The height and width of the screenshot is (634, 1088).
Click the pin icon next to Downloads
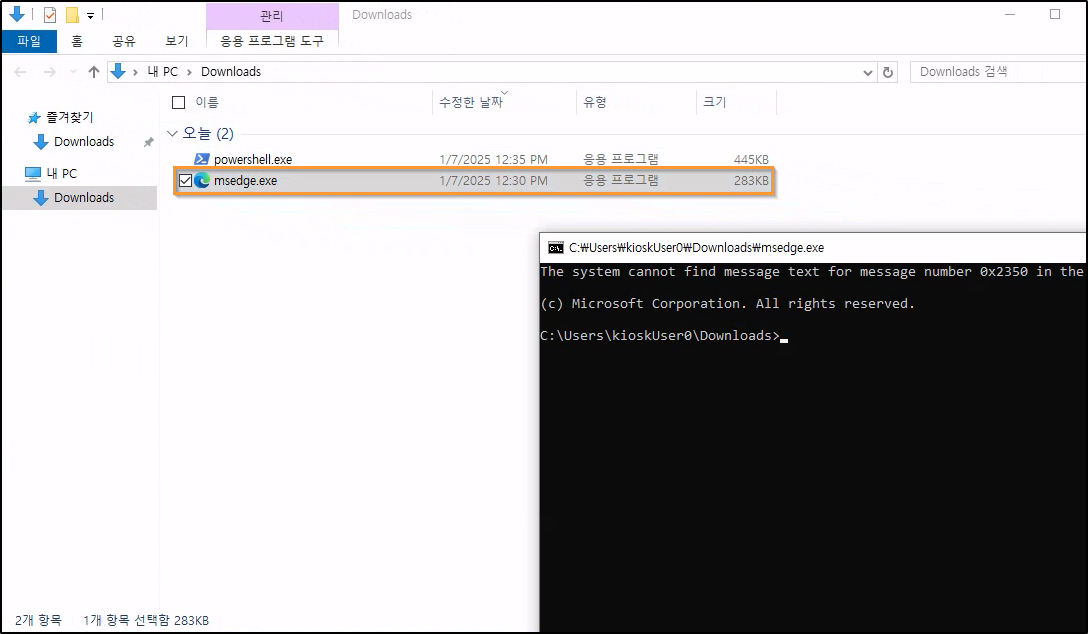(x=149, y=142)
